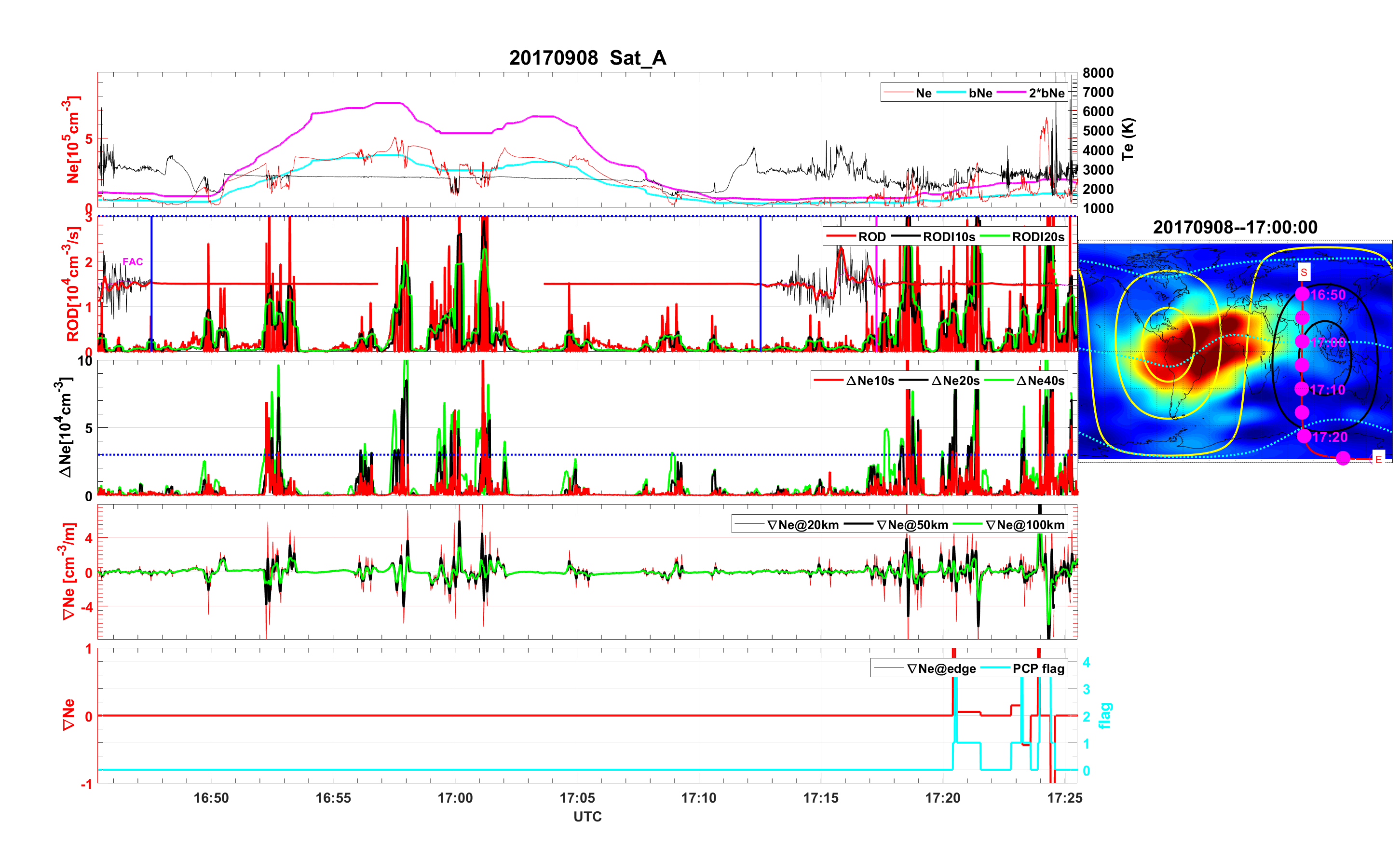Click the ΔNe40s legend entry
1400x847 pixels.
coord(1040,381)
